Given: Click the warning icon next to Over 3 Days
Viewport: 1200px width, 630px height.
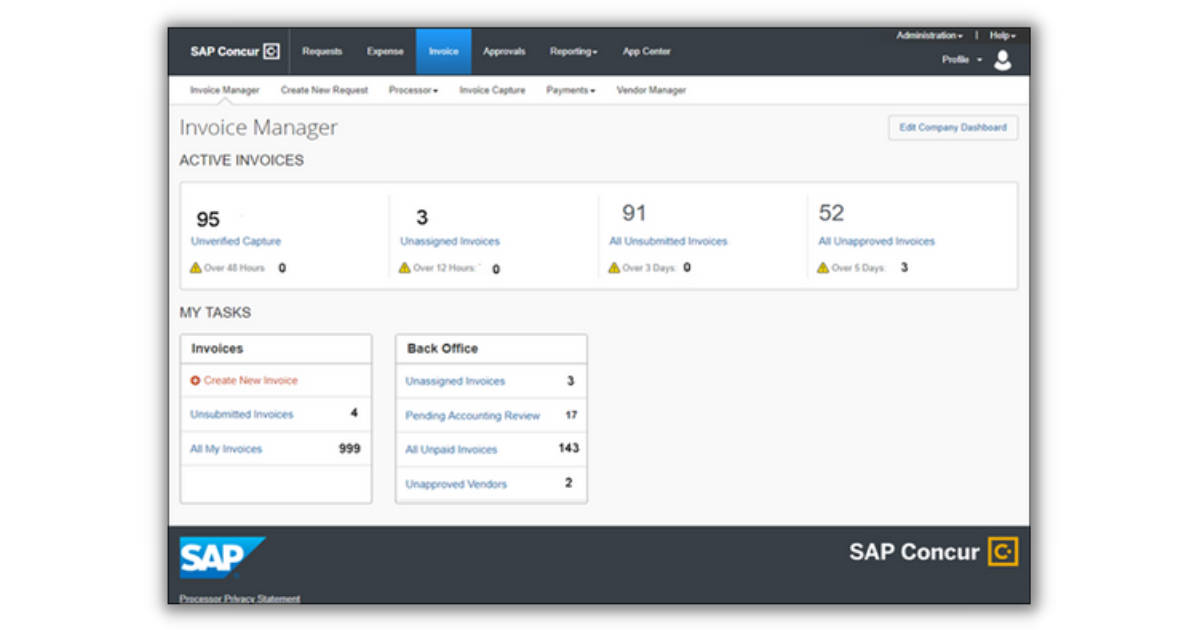Looking at the screenshot, I should [614, 266].
